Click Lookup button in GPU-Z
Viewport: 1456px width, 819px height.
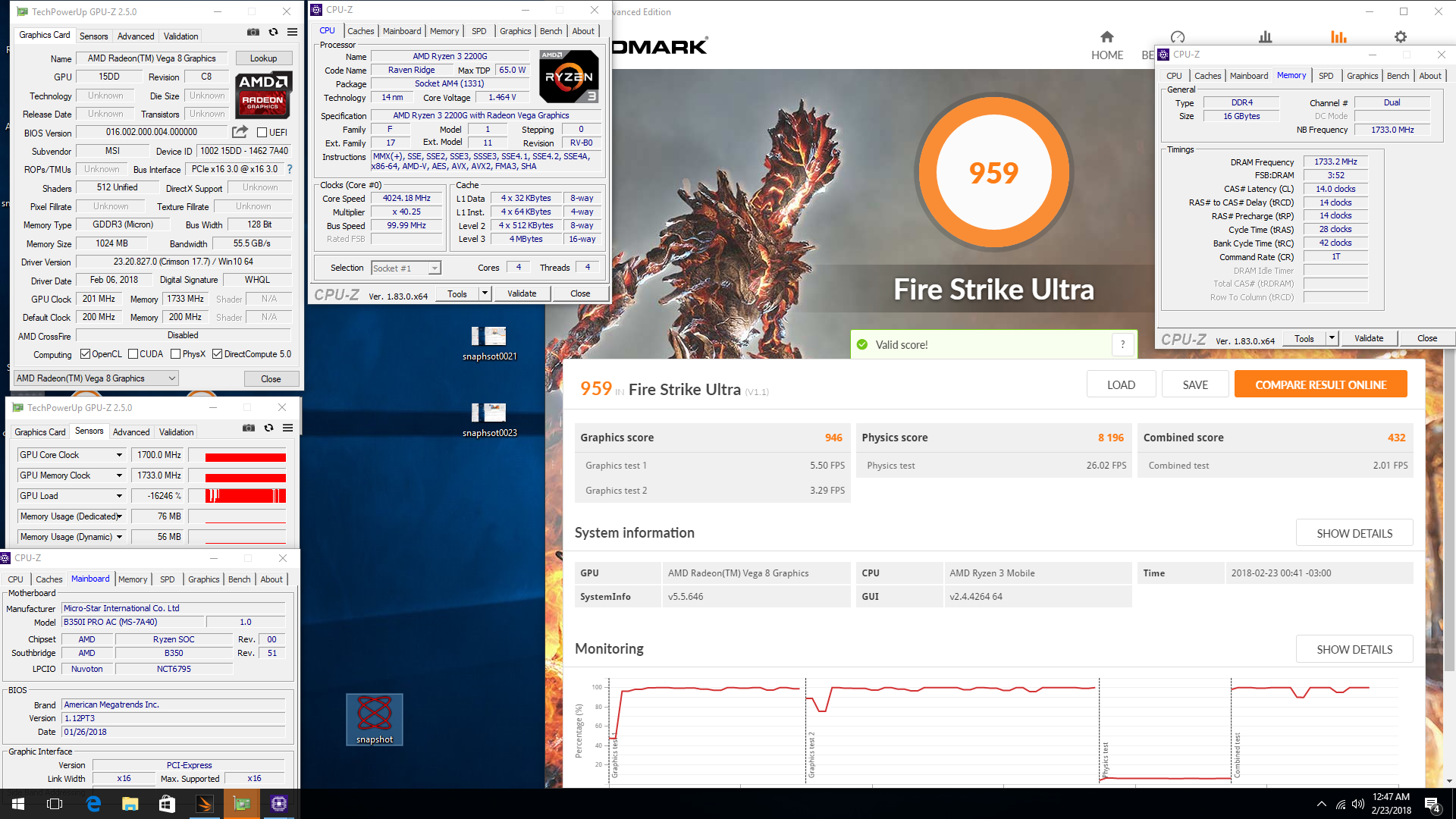pos(264,58)
